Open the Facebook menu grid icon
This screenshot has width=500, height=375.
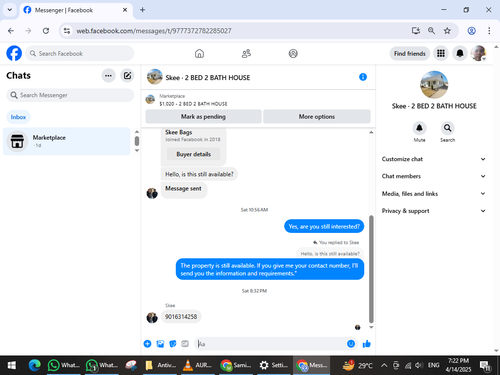[x=441, y=53]
